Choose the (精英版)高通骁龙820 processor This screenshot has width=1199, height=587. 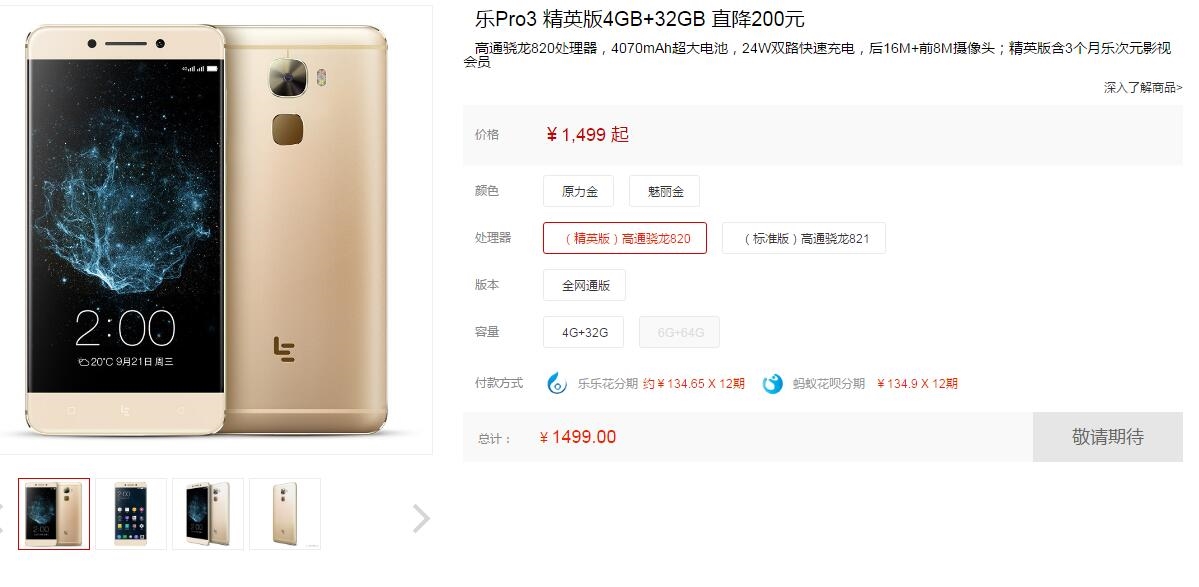625,238
